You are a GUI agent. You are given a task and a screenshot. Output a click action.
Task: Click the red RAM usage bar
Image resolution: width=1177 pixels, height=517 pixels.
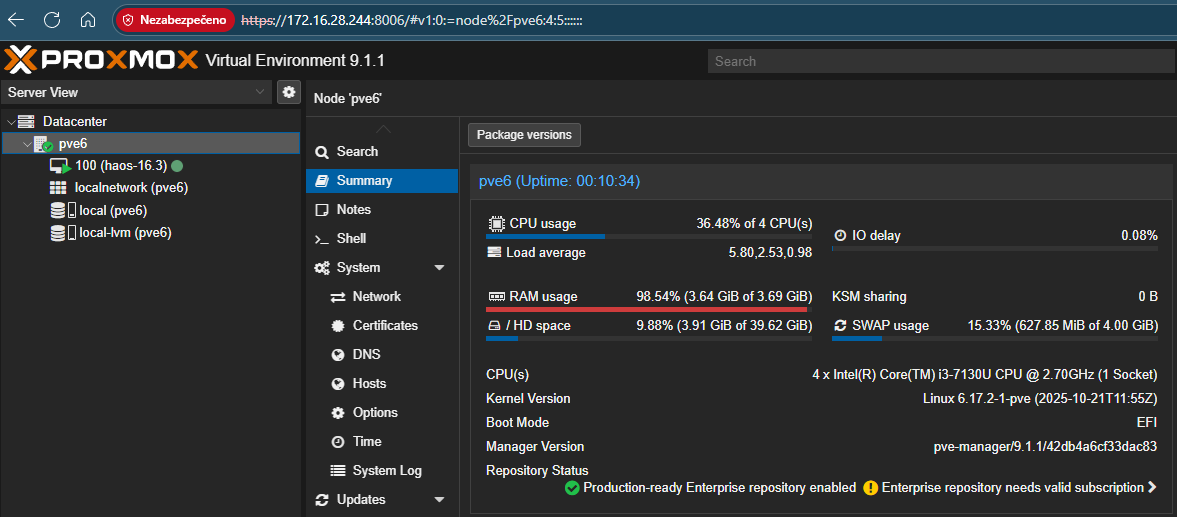tap(646, 310)
